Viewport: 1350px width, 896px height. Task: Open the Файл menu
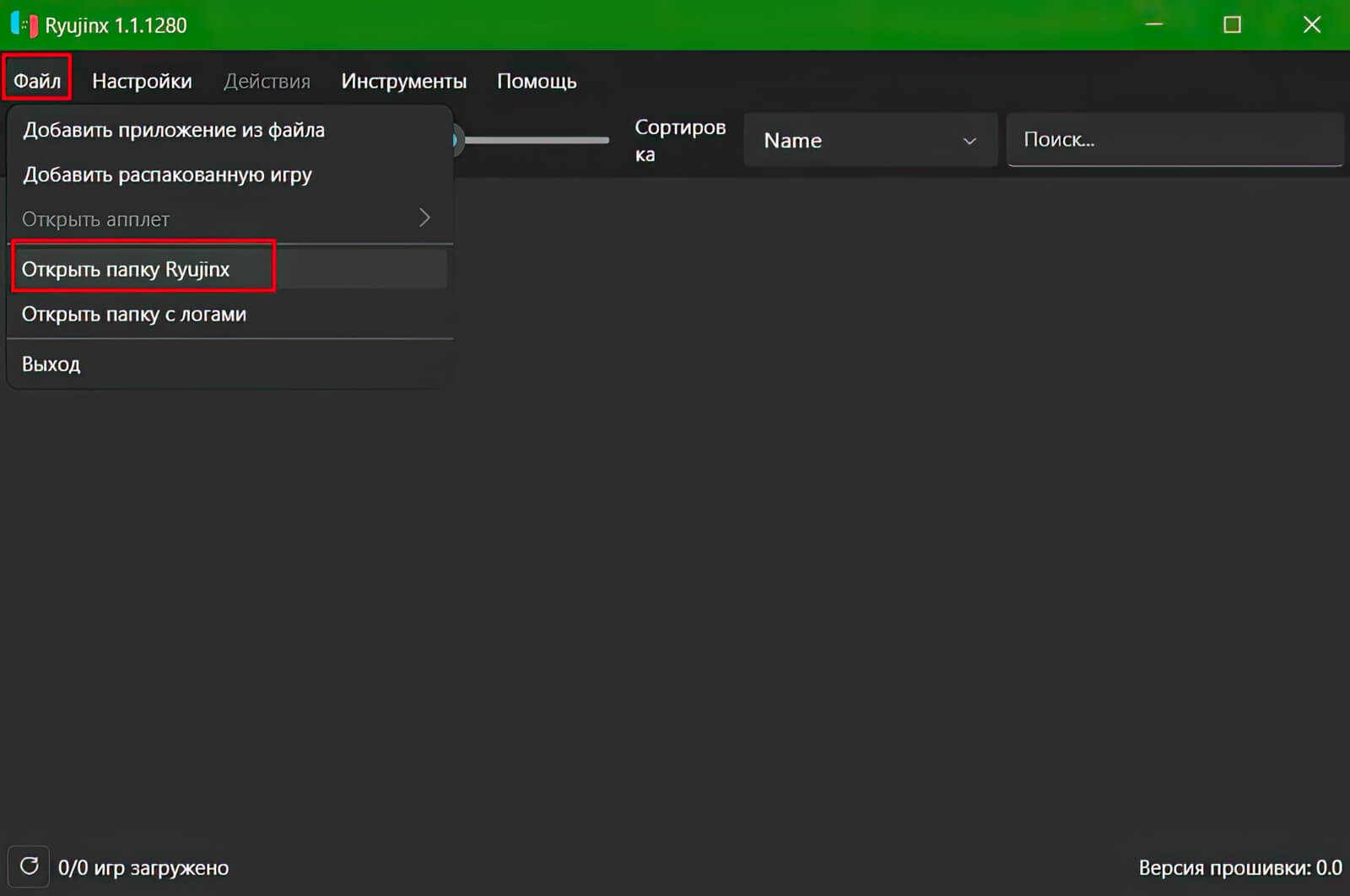coord(37,81)
